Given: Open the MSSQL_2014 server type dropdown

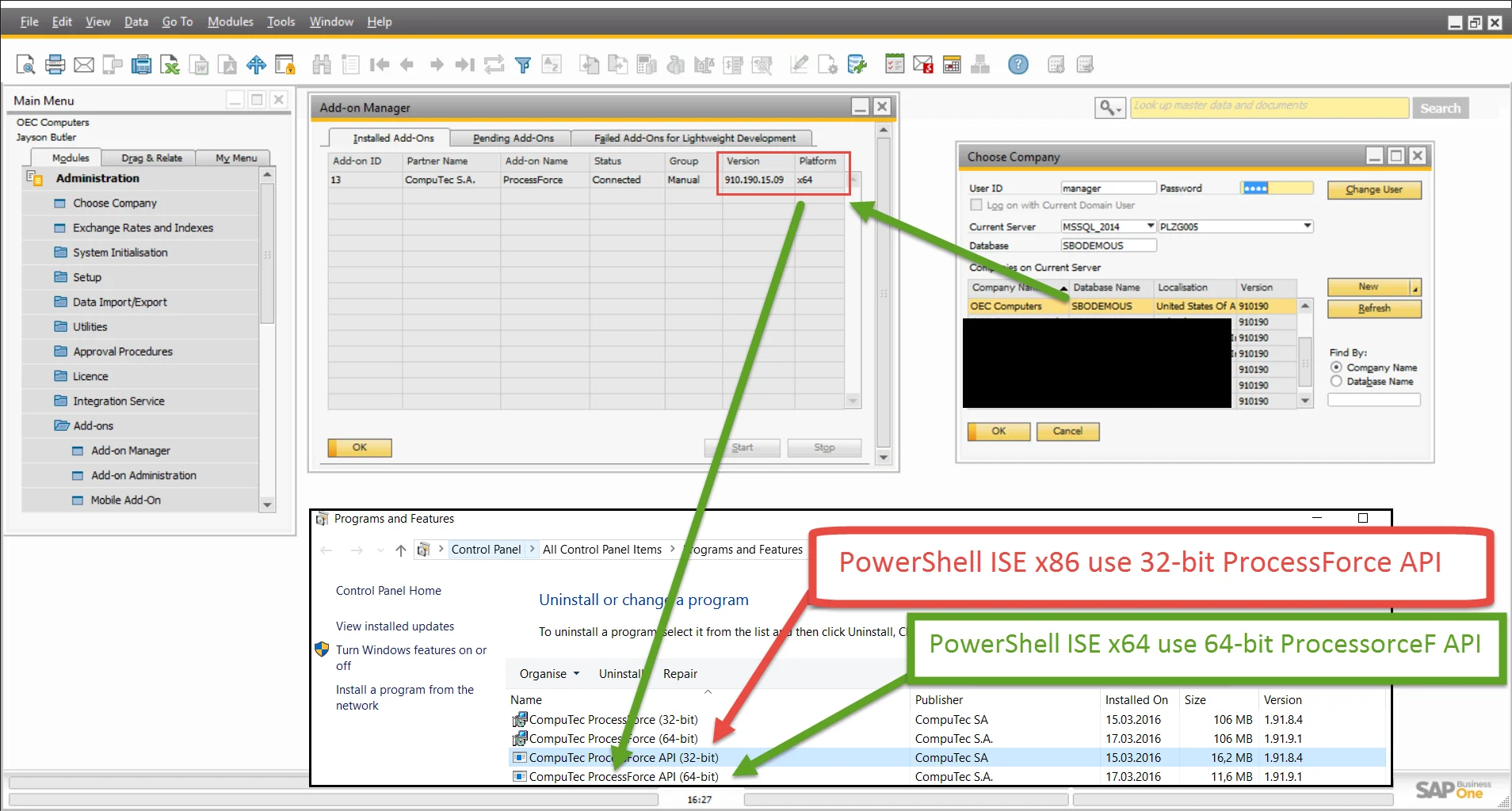Looking at the screenshot, I should coord(1150,227).
